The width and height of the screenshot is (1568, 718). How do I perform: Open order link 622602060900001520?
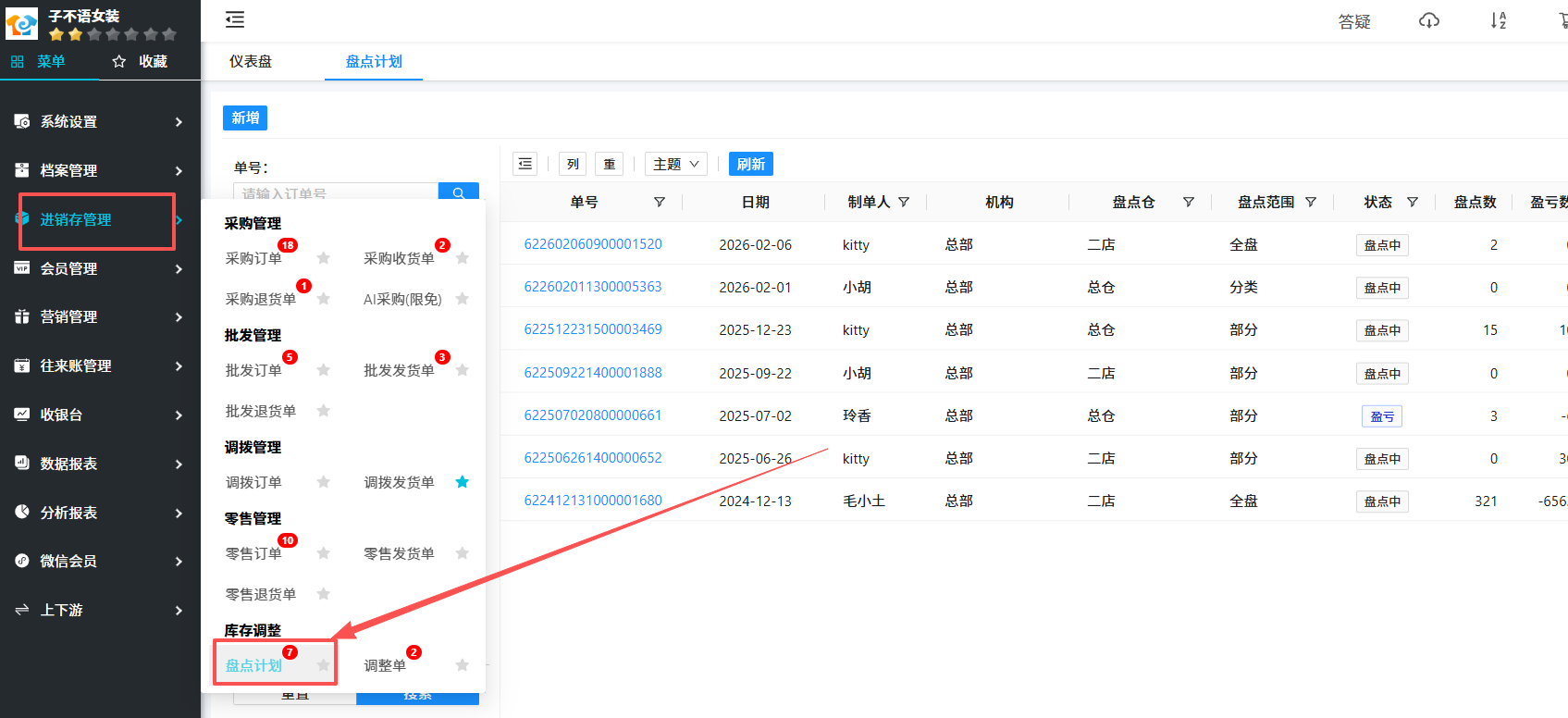tap(593, 244)
